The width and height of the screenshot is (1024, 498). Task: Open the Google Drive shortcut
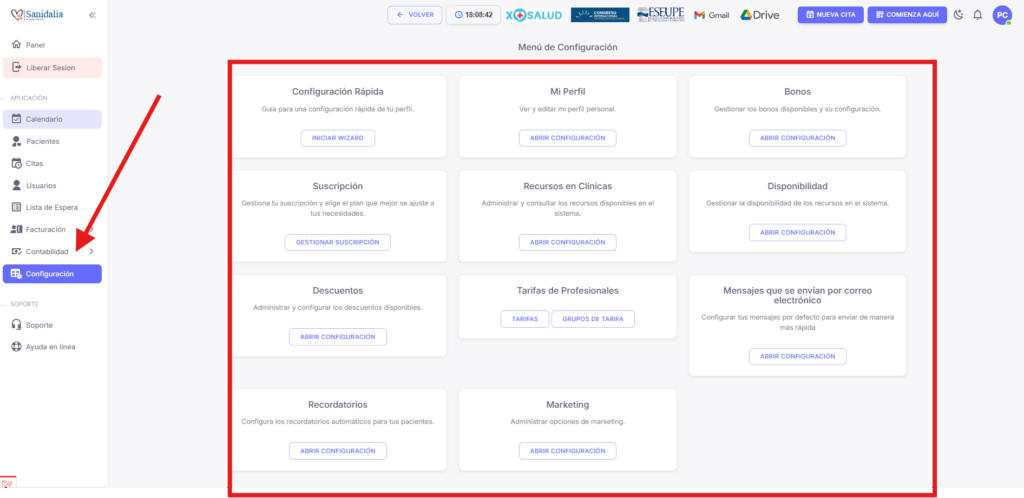pos(760,15)
